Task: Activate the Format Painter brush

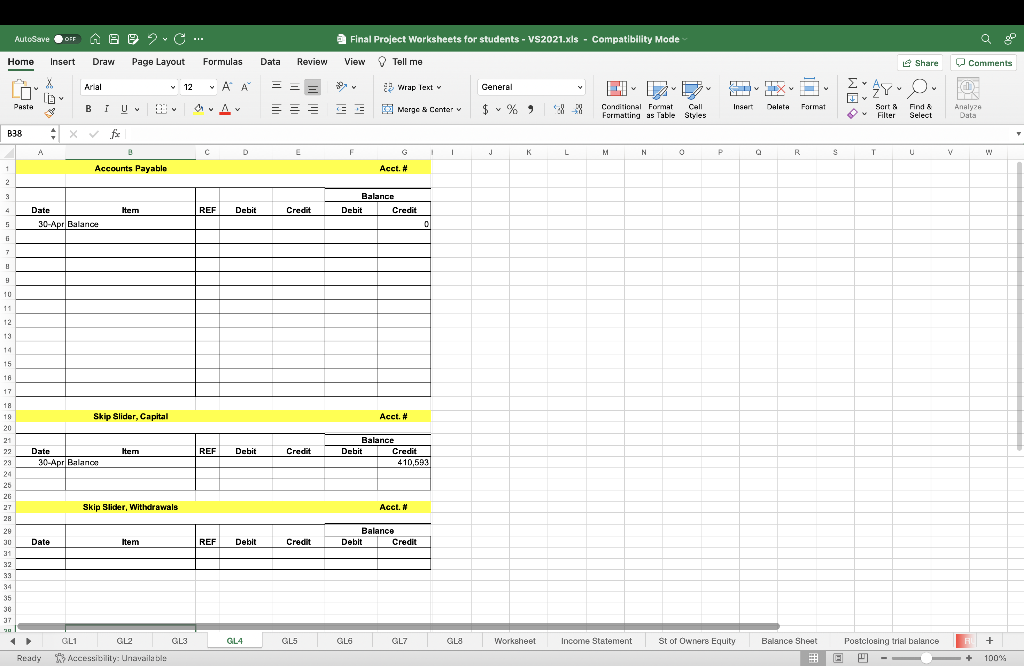Action: (x=50, y=113)
